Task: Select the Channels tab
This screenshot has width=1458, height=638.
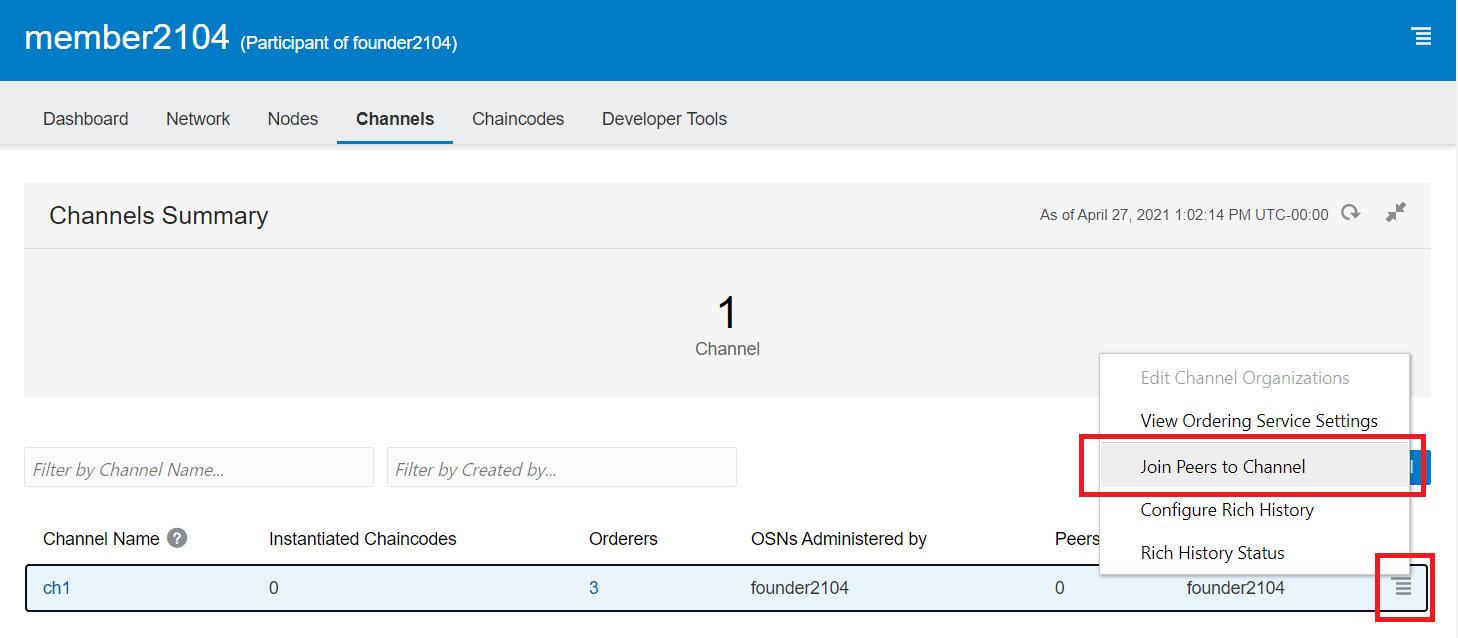Action: 395,119
